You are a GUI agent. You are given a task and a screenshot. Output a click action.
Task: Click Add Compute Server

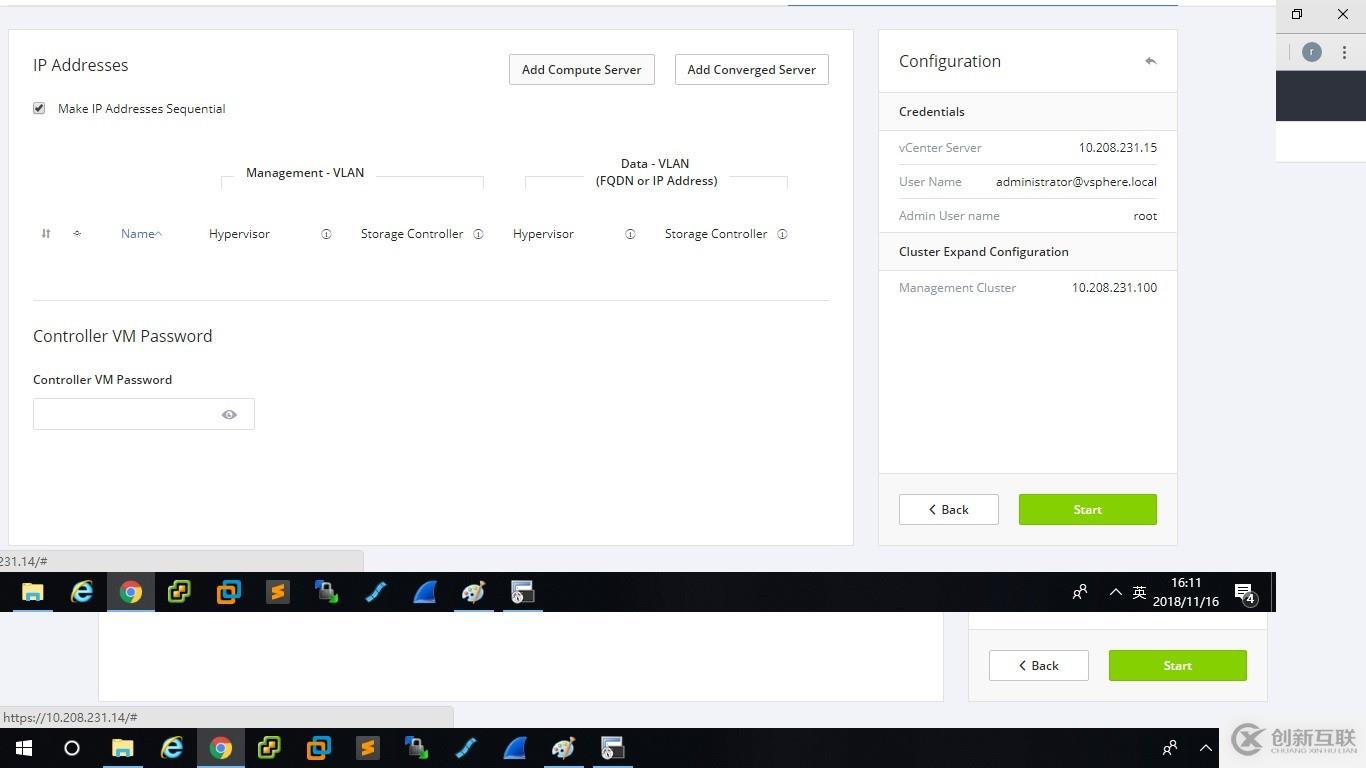coord(582,70)
